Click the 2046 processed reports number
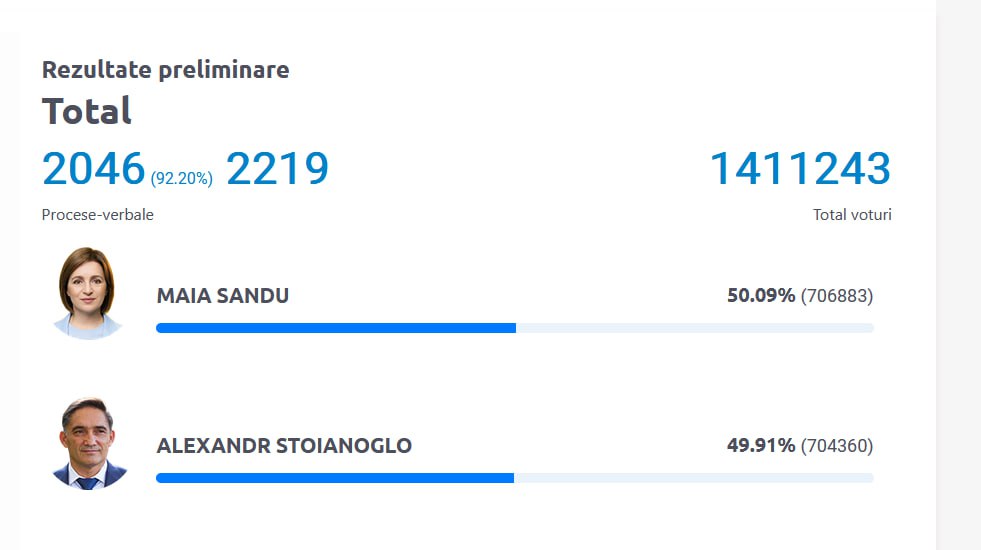Image resolution: width=981 pixels, height=550 pixels. pos(94,169)
